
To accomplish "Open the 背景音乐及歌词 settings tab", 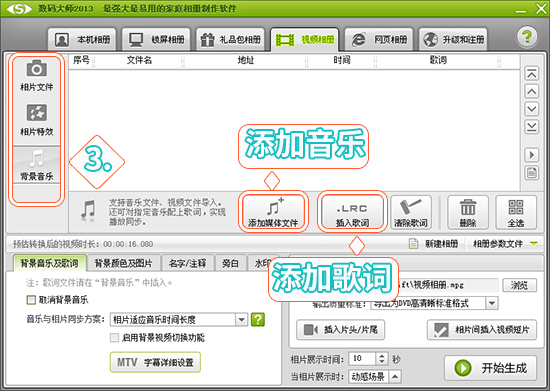I will click(x=49, y=263).
